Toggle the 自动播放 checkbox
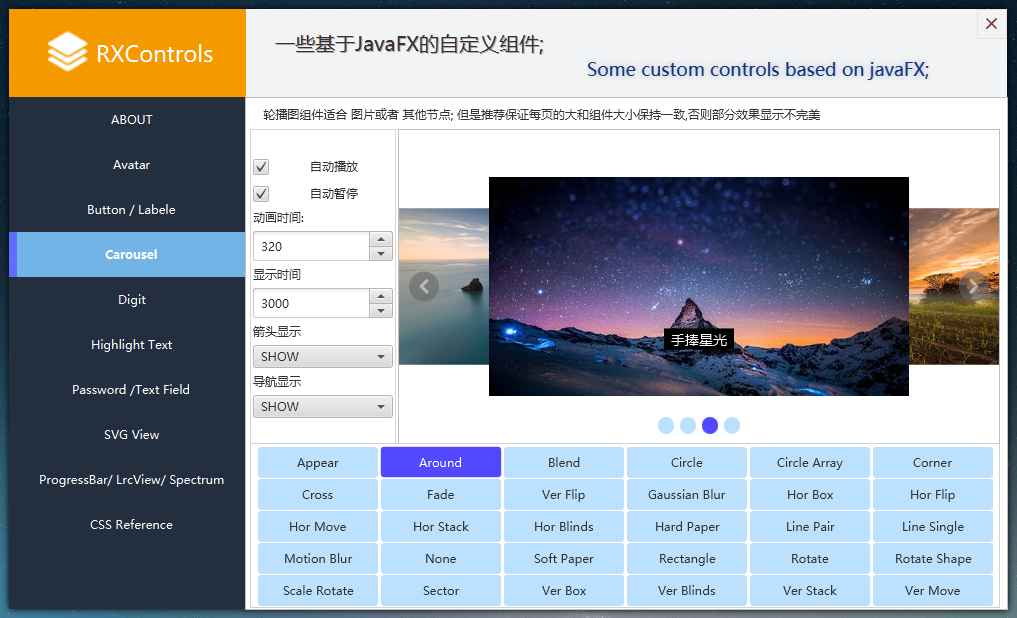The width and height of the screenshot is (1017, 618). click(261, 167)
